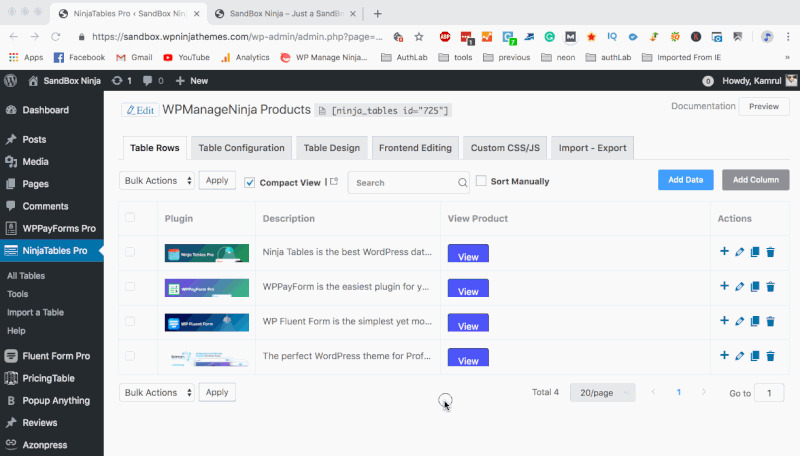Go to the next pagination page arrow
Image resolution: width=800 pixels, height=456 pixels.
[704, 392]
